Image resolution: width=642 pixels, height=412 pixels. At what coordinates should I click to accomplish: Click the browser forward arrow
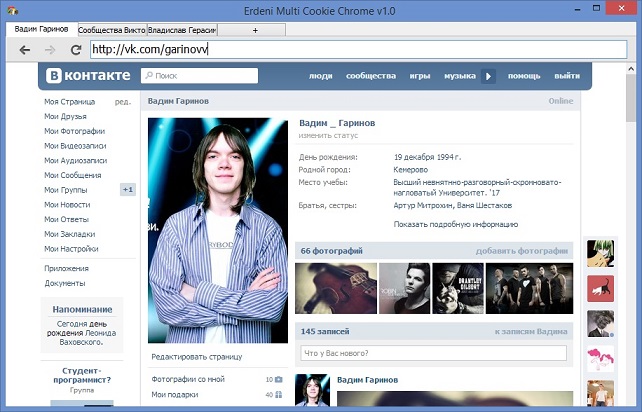(50, 50)
